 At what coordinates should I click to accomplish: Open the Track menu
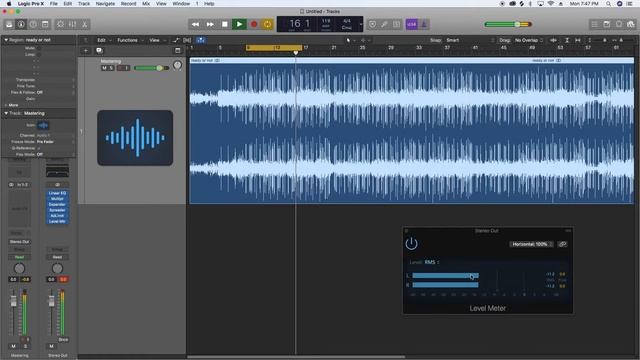pos(84,4)
